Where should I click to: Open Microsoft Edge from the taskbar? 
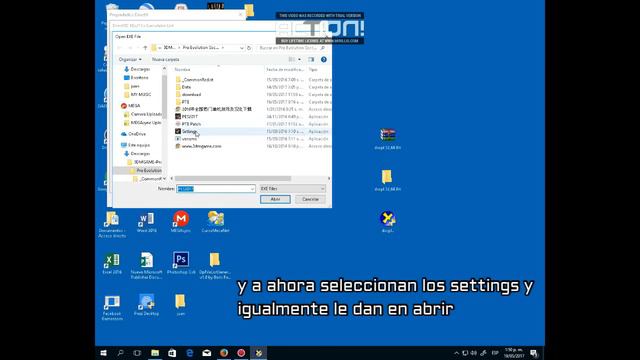click(x=190, y=353)
